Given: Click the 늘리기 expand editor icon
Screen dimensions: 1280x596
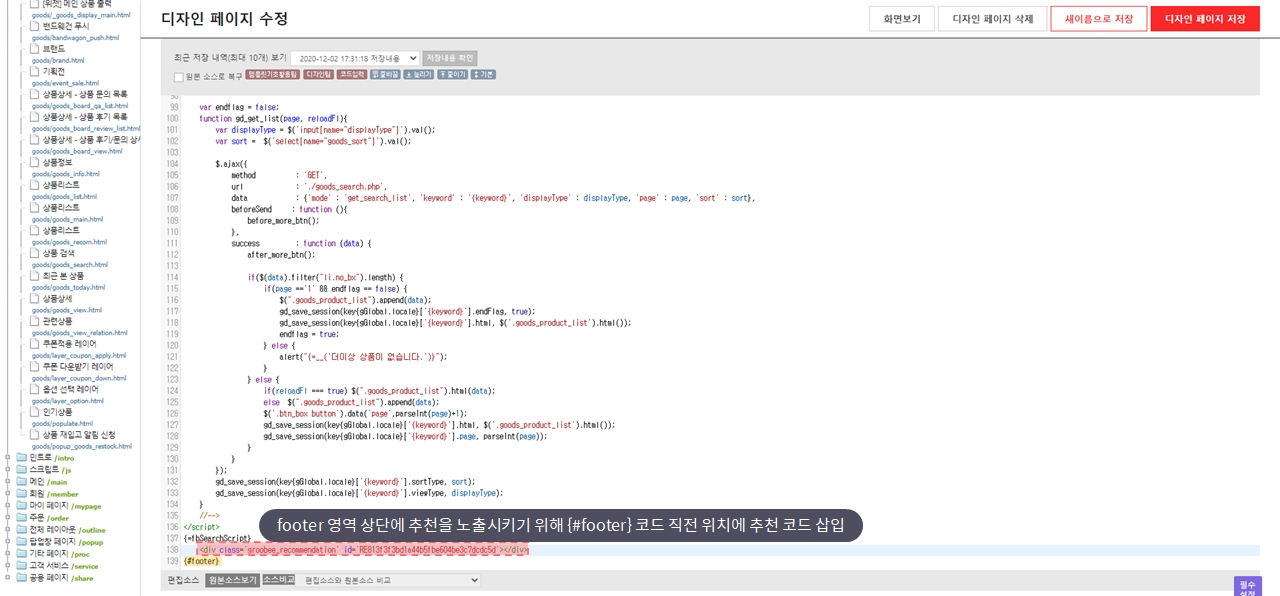Looking at the screenshot, I should point(418,74).
